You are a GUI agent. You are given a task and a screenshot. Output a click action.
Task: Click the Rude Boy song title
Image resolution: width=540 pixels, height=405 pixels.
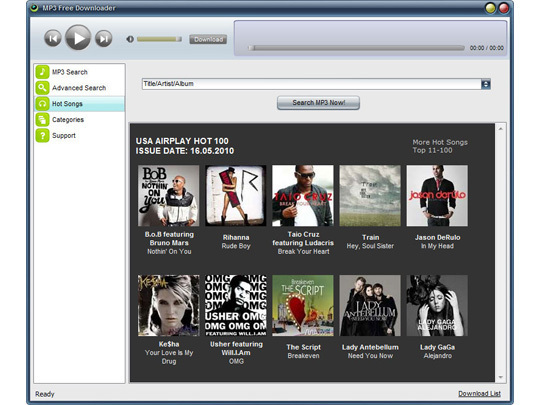click(236, 246)
